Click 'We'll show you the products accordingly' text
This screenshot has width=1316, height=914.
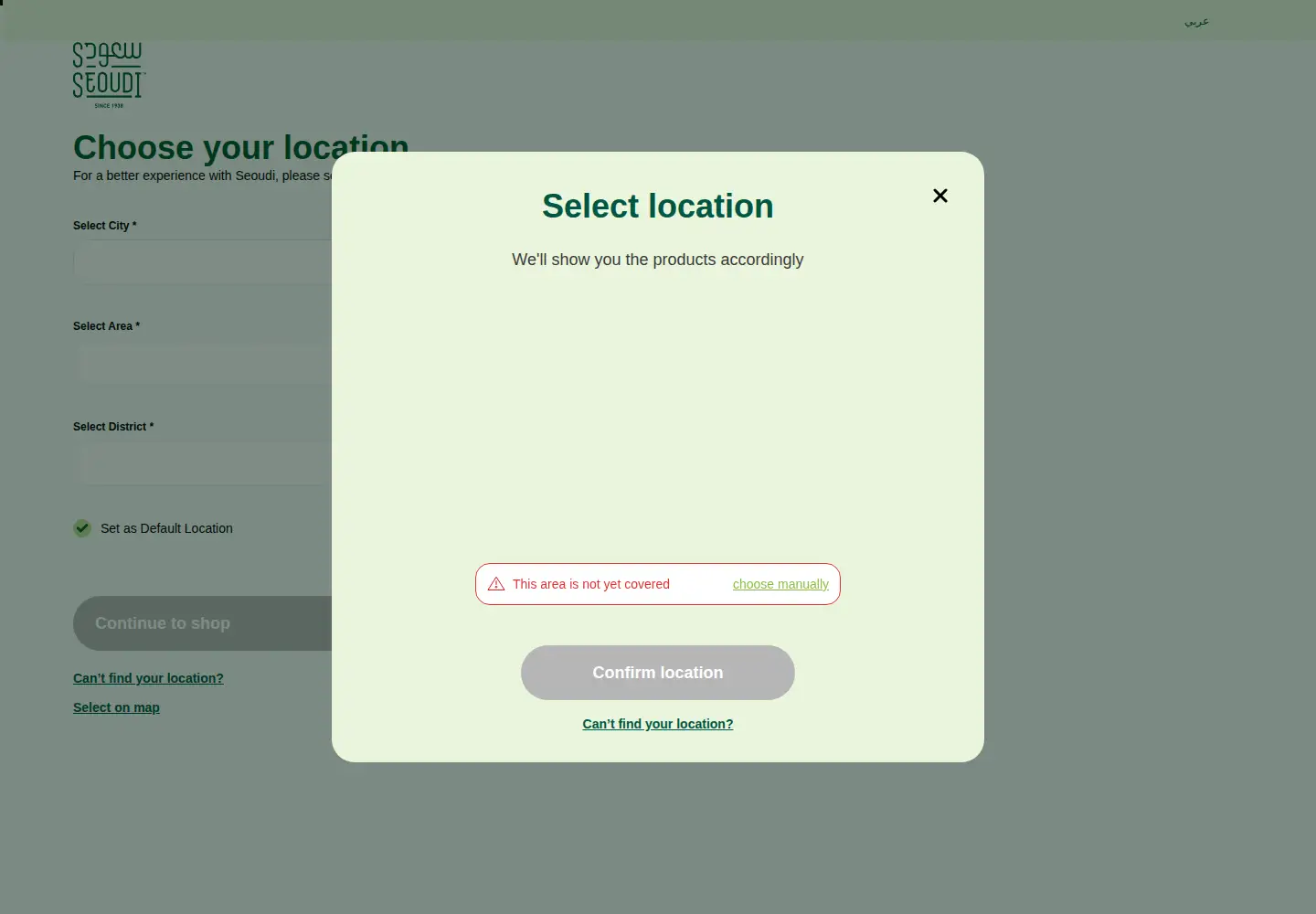tap(658, 260)
